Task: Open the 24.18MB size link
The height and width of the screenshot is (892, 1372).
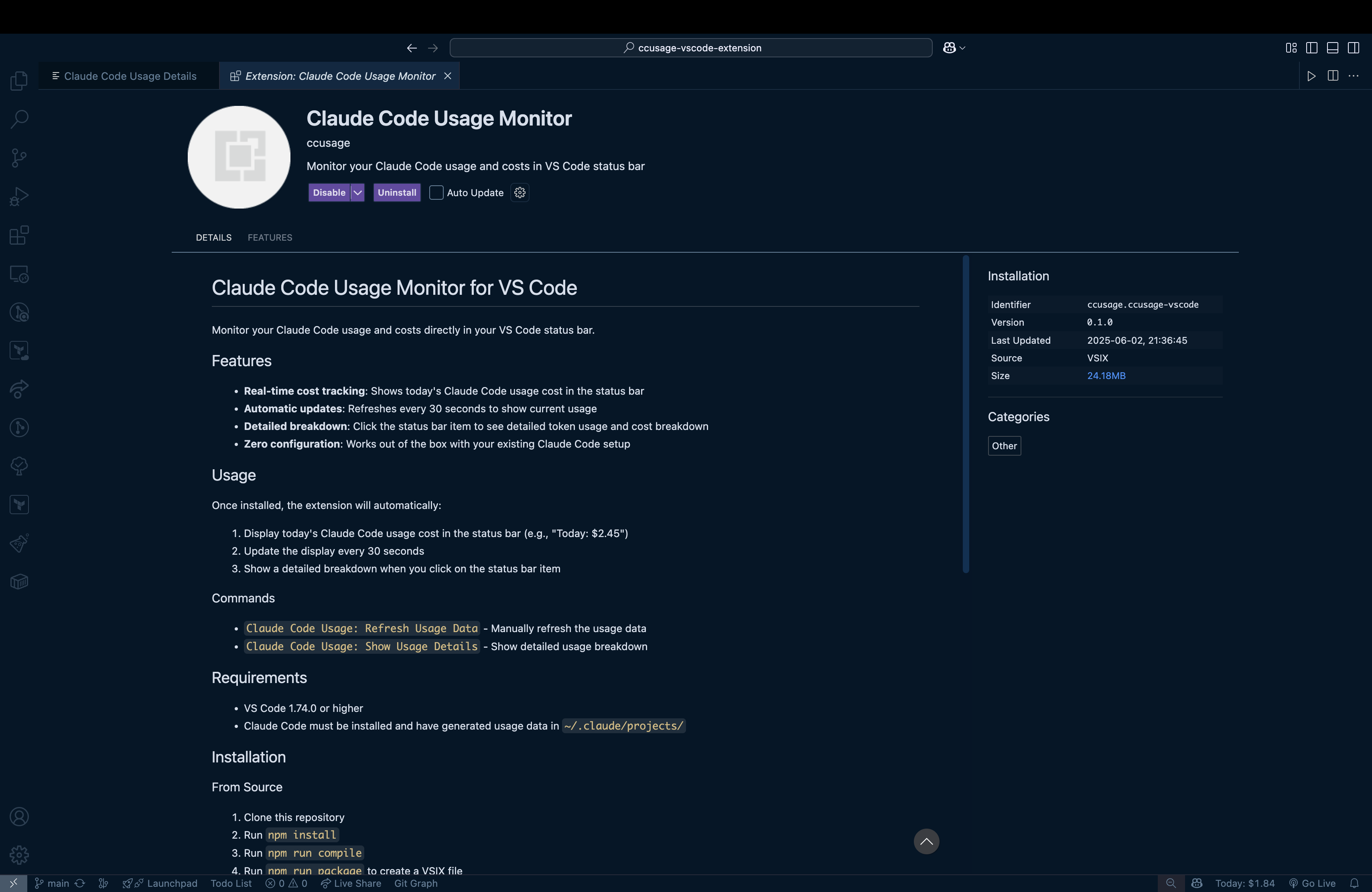Action: [1106, 375]
